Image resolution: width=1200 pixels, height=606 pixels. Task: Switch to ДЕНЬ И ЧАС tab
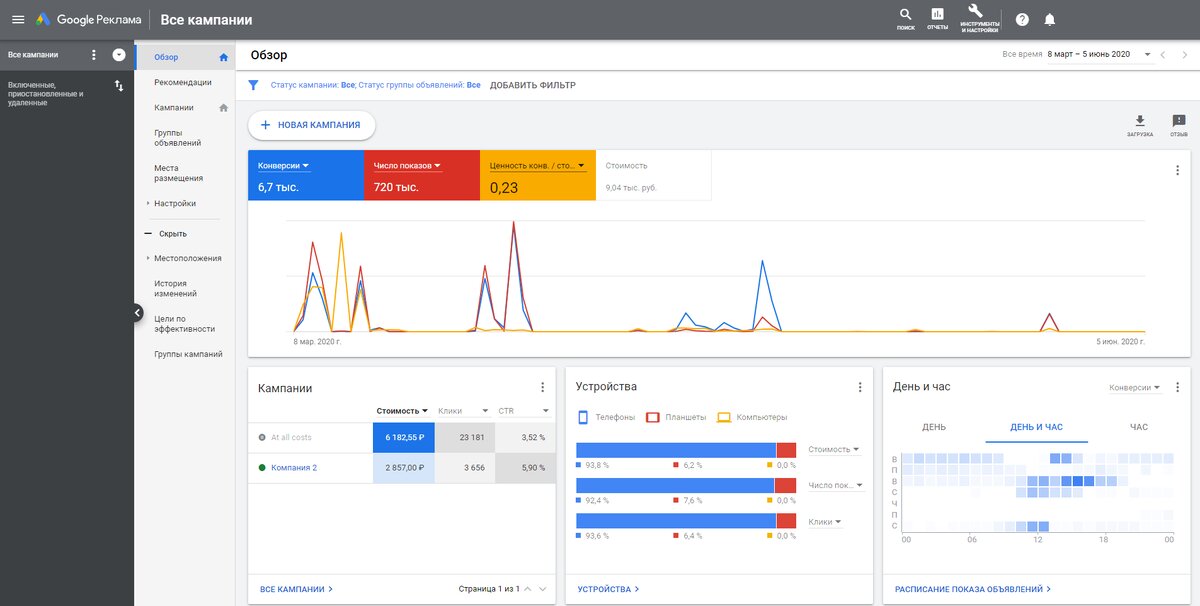click(x=1036, y=427)
